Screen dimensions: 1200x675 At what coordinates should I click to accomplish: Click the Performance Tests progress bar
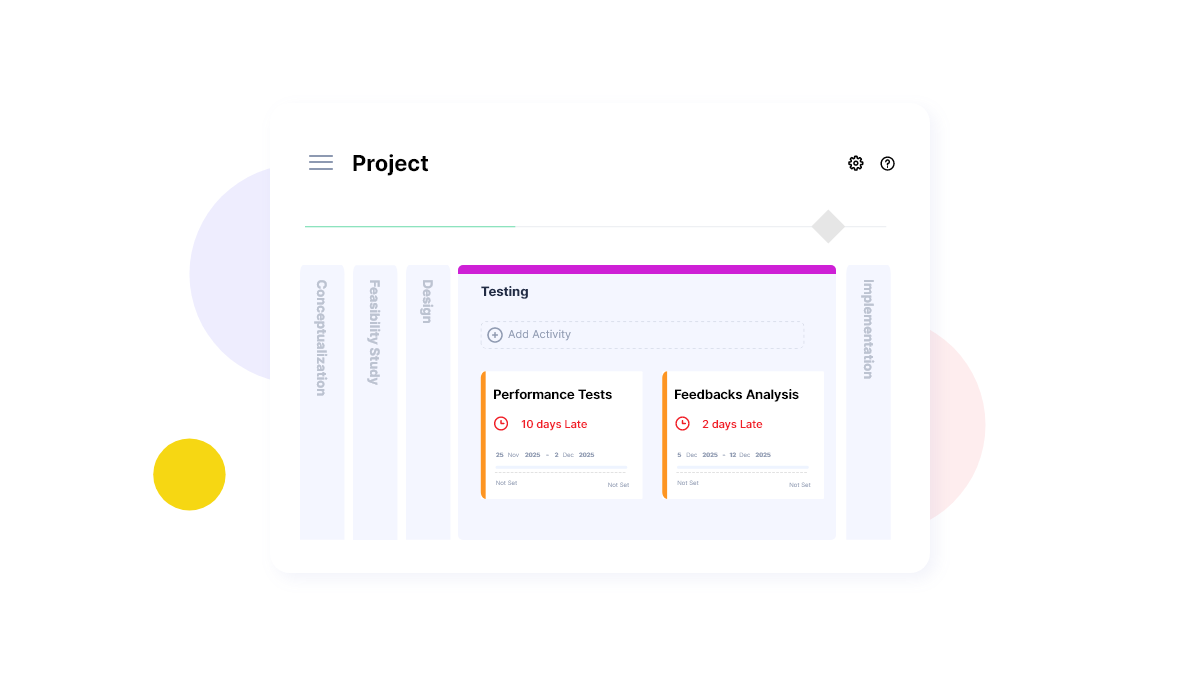tap(561, 467)
